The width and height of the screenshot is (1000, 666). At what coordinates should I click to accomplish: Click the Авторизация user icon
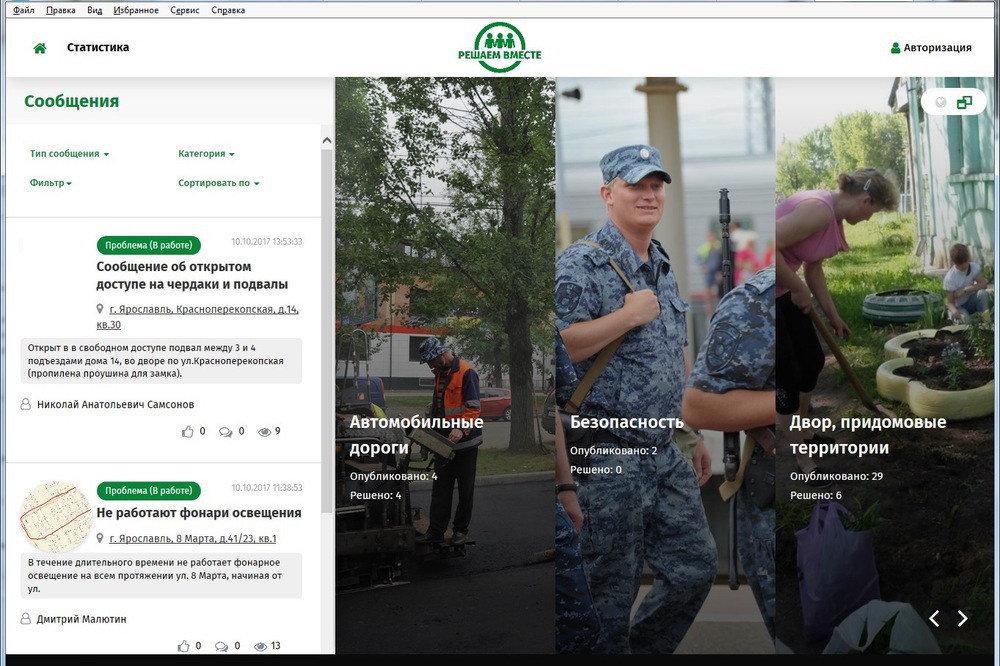pos(895,48)
